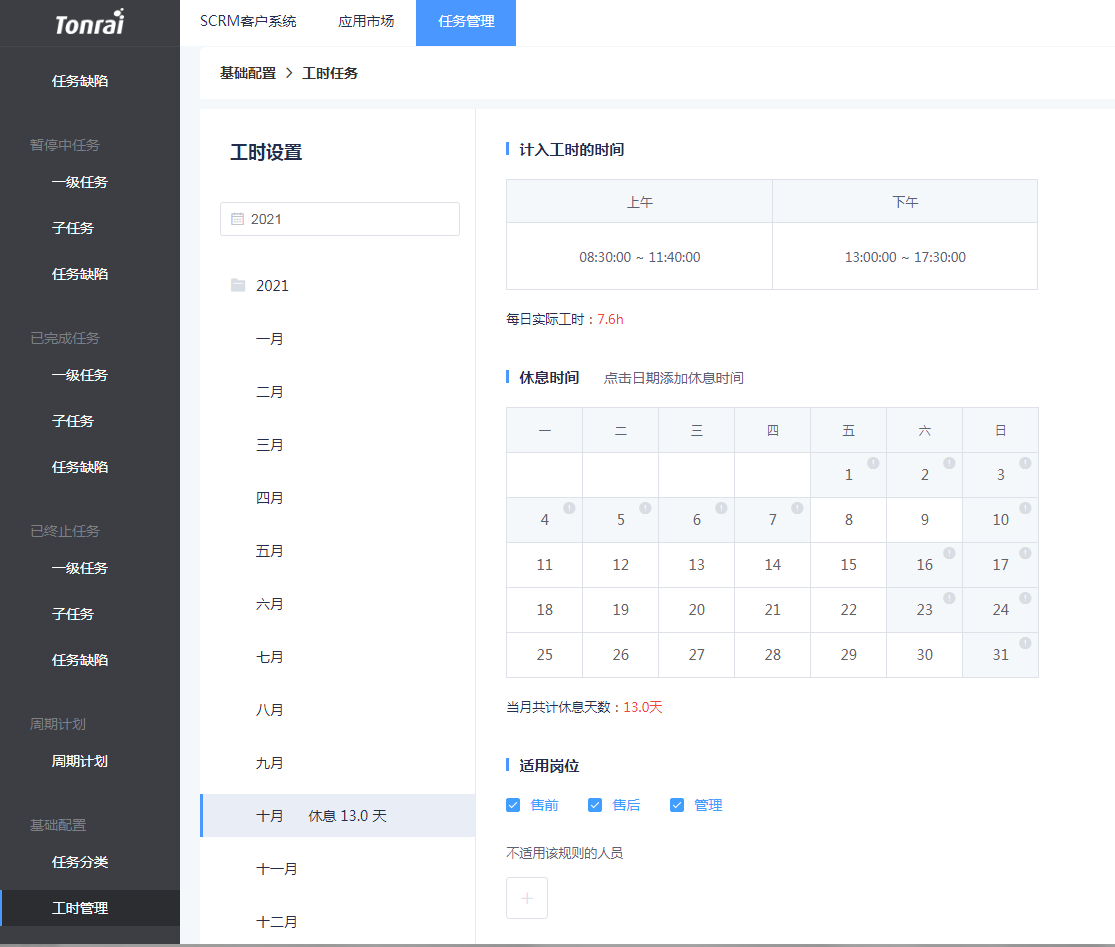Click info icon on day 3
Viewport: 1115px width, 947px height.
(x=1025, y=463)
